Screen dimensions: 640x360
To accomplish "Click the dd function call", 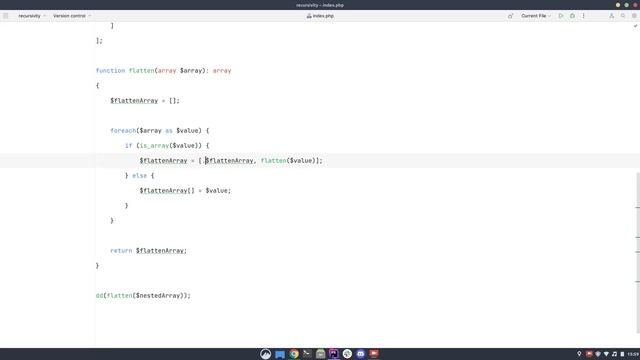I will [100, 296].
